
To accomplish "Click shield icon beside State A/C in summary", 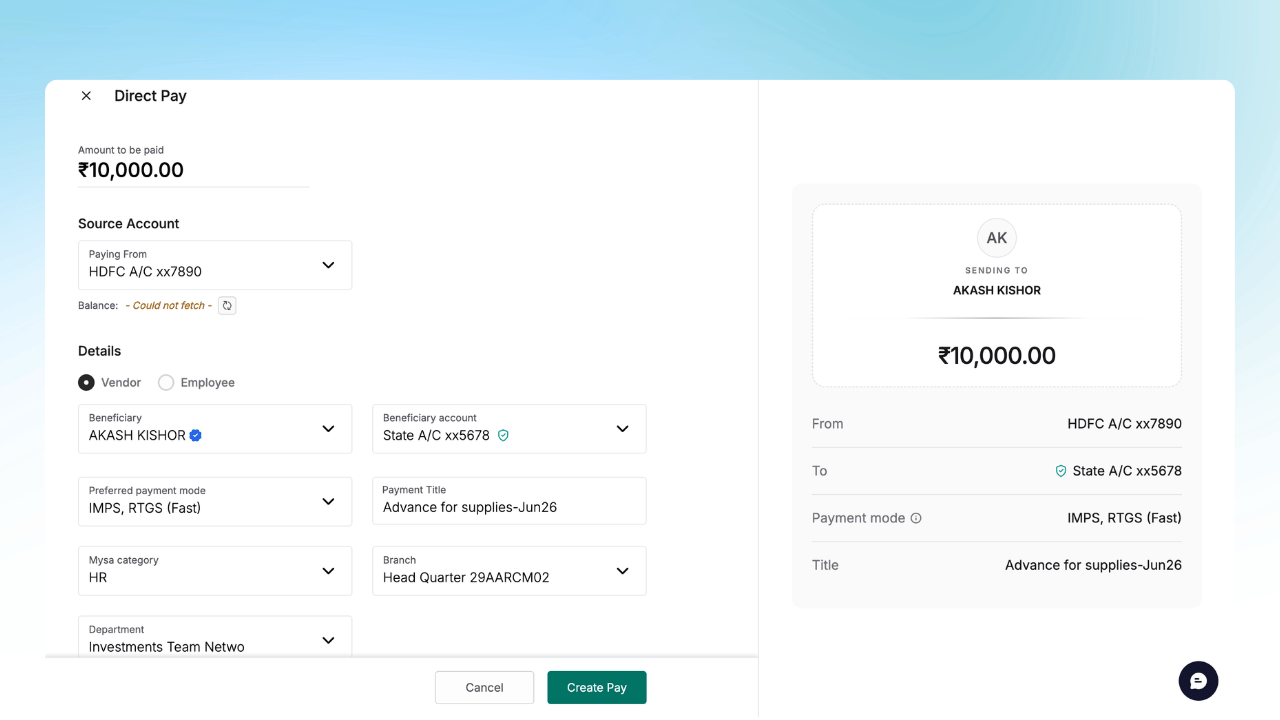I will coord(1061,471).
